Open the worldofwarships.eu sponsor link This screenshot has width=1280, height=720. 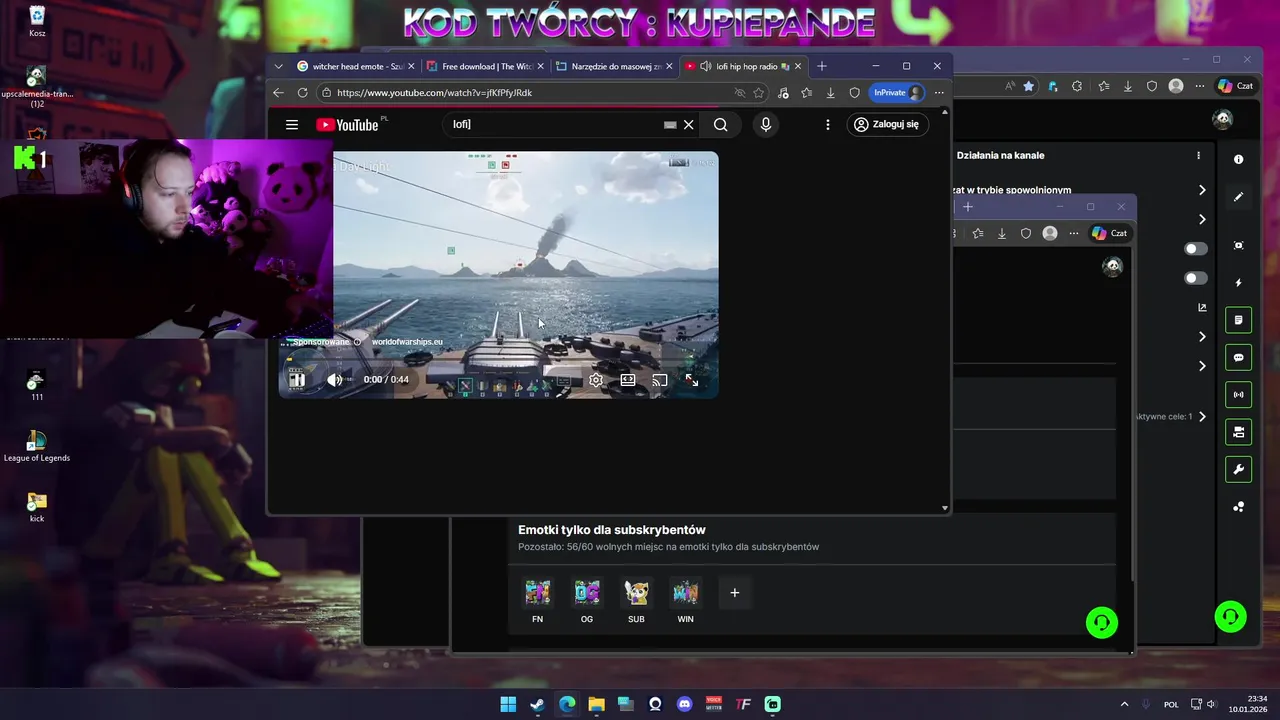[x=407, y=342]
